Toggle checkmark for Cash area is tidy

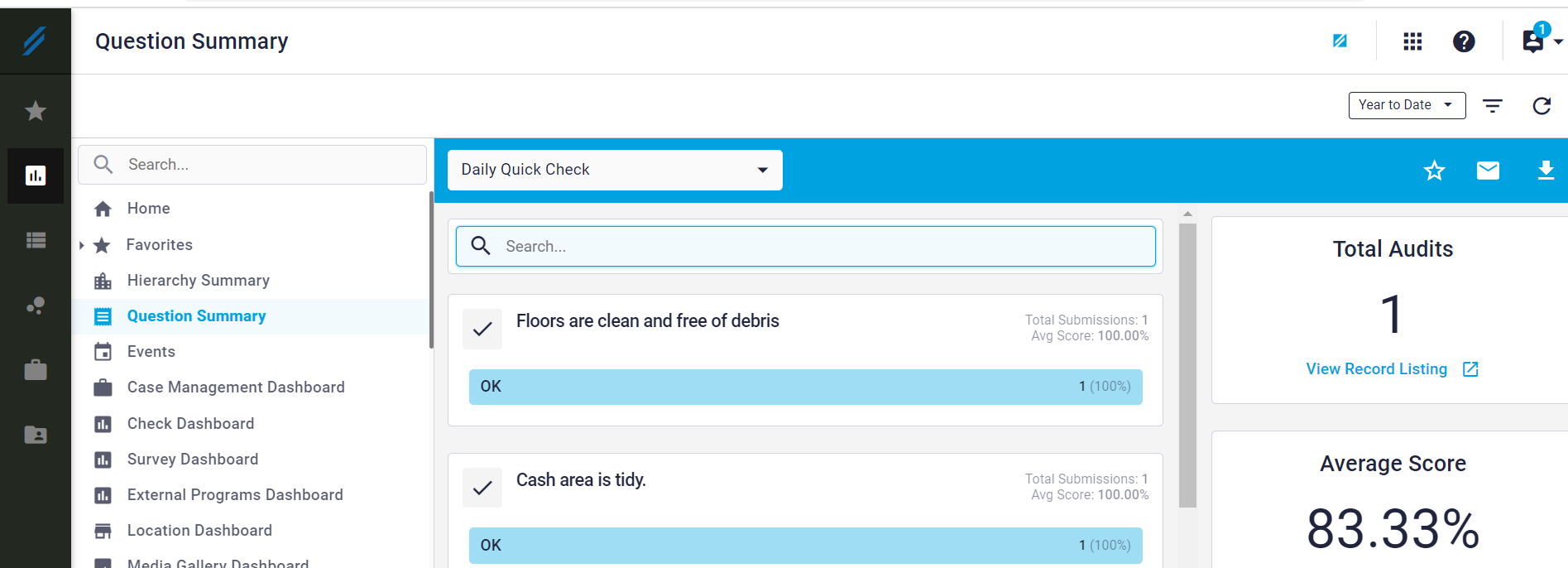point(482,488)
